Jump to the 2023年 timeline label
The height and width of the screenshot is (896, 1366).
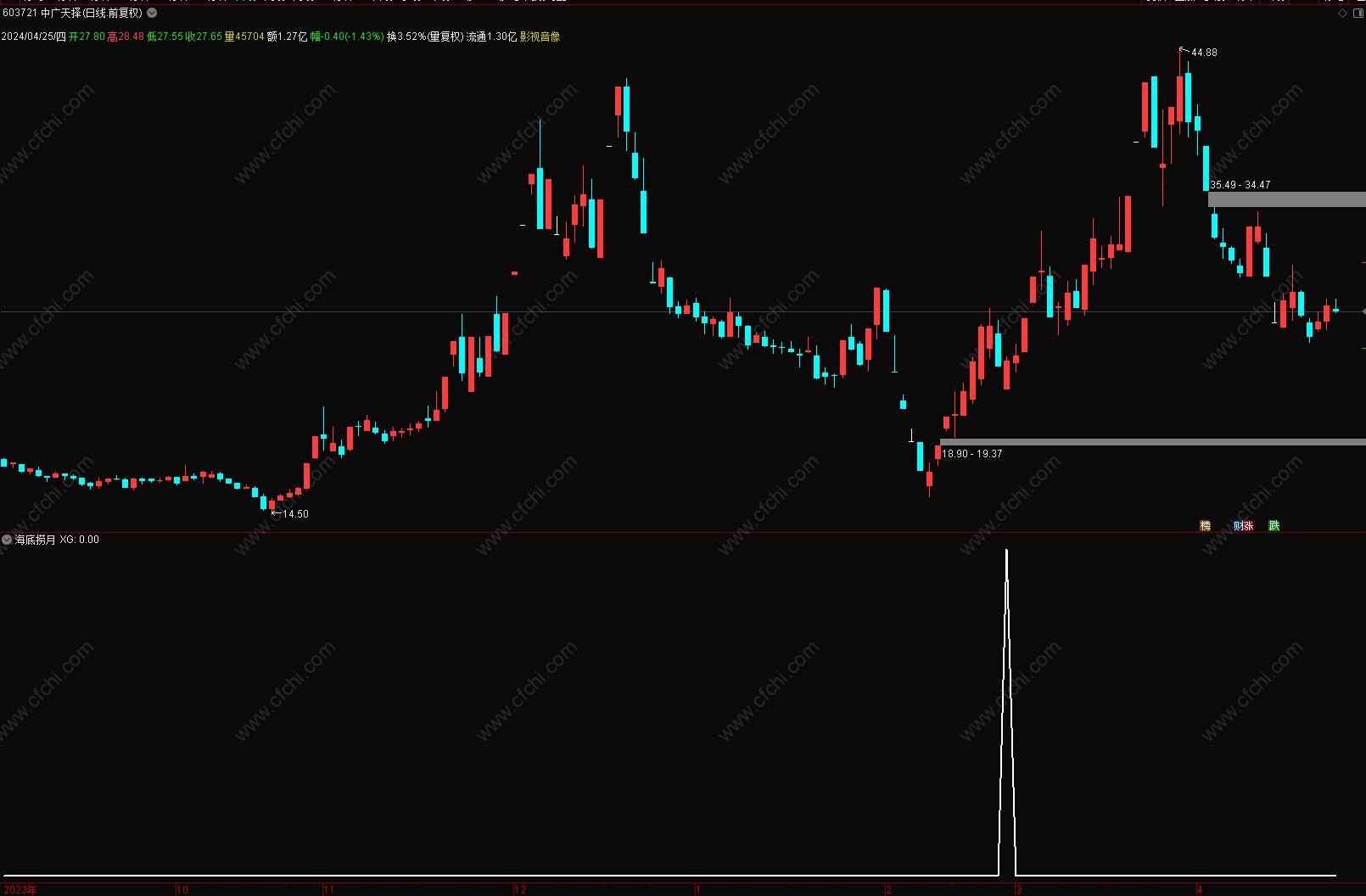pyautogui.click(x=20, y=890)
